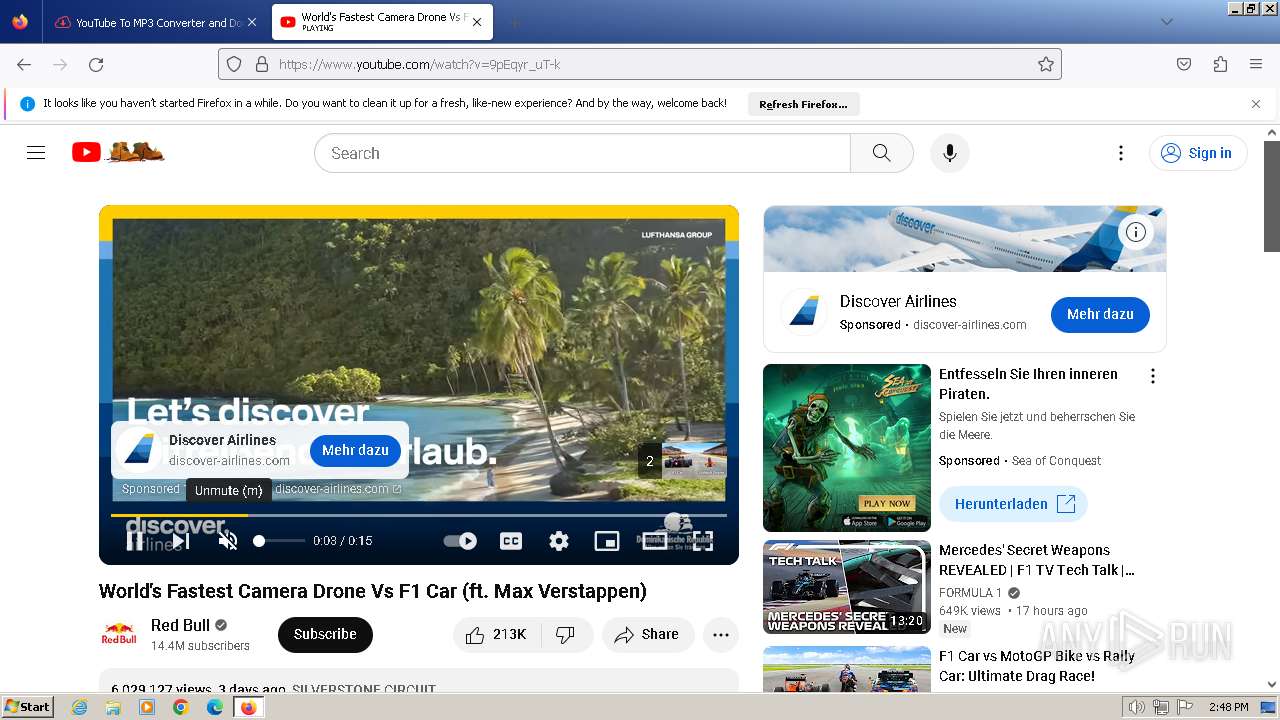This screenshot has height=720, width=1280.
Task: Open the Windows Start menu
Action: pos(28,707)
